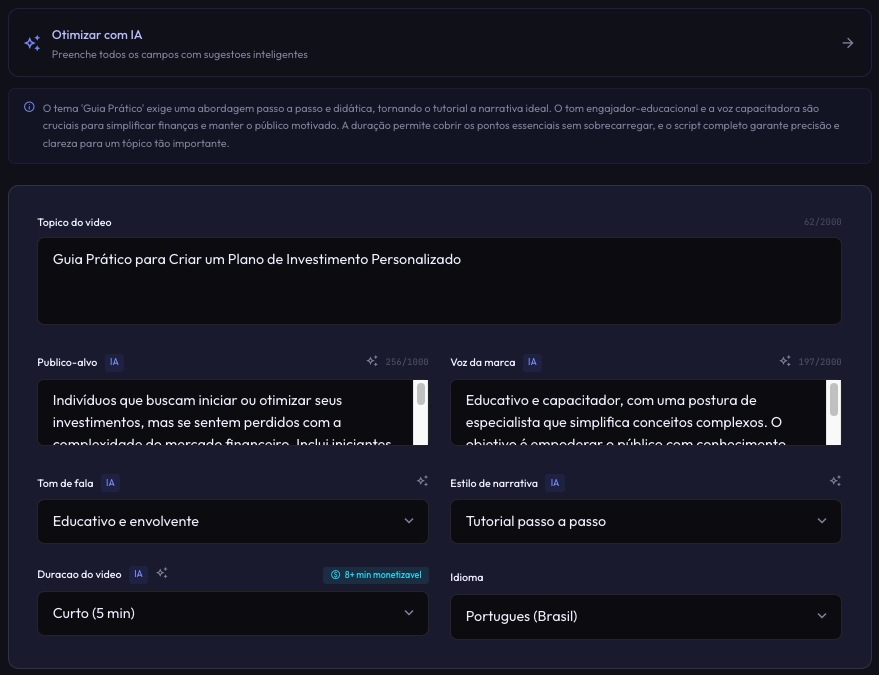Click the IA badge next to Voz da marca
The width and height of the screenshot is (879, 675).
(x=532, y=362)
